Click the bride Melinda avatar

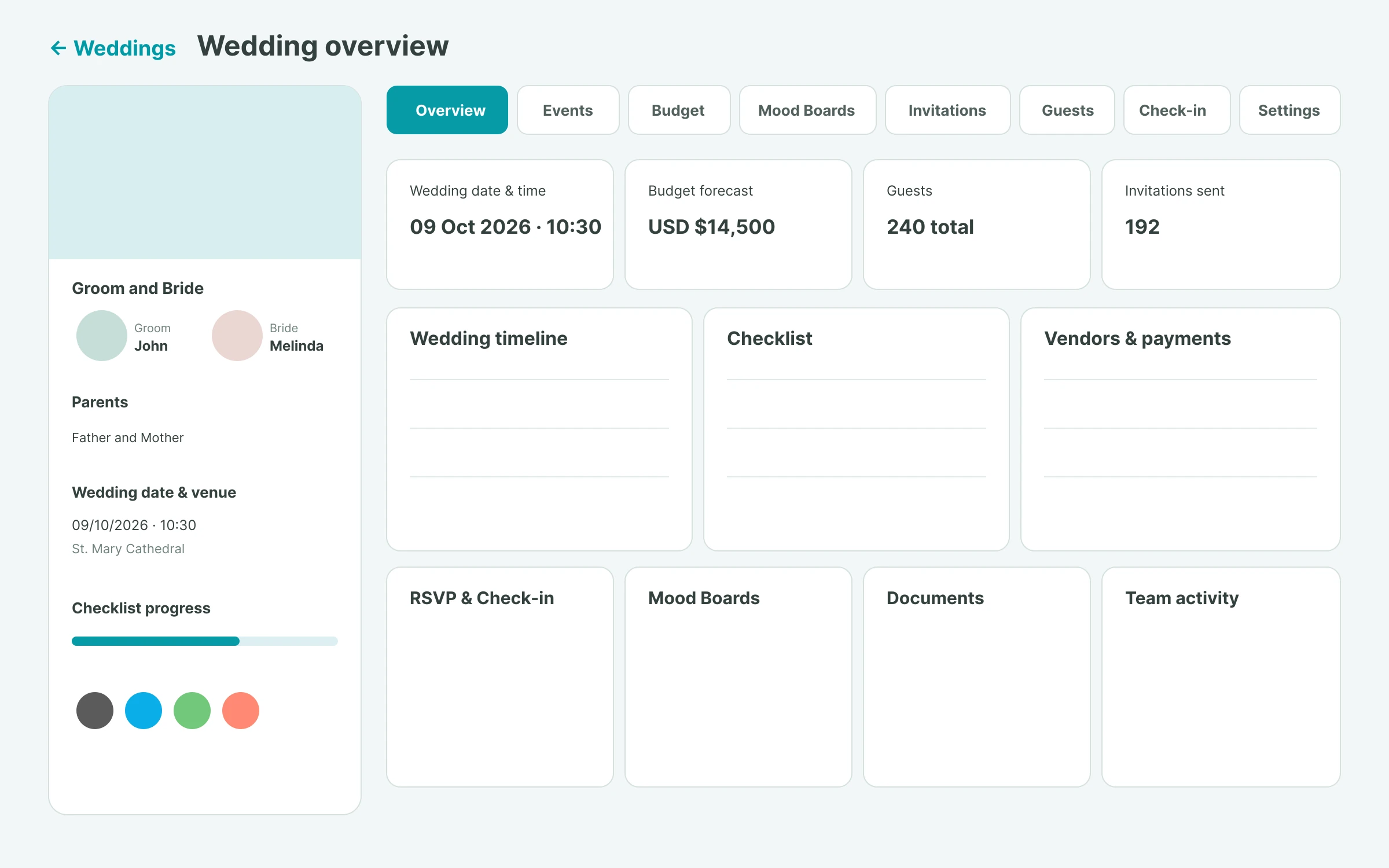pos(237,336)
